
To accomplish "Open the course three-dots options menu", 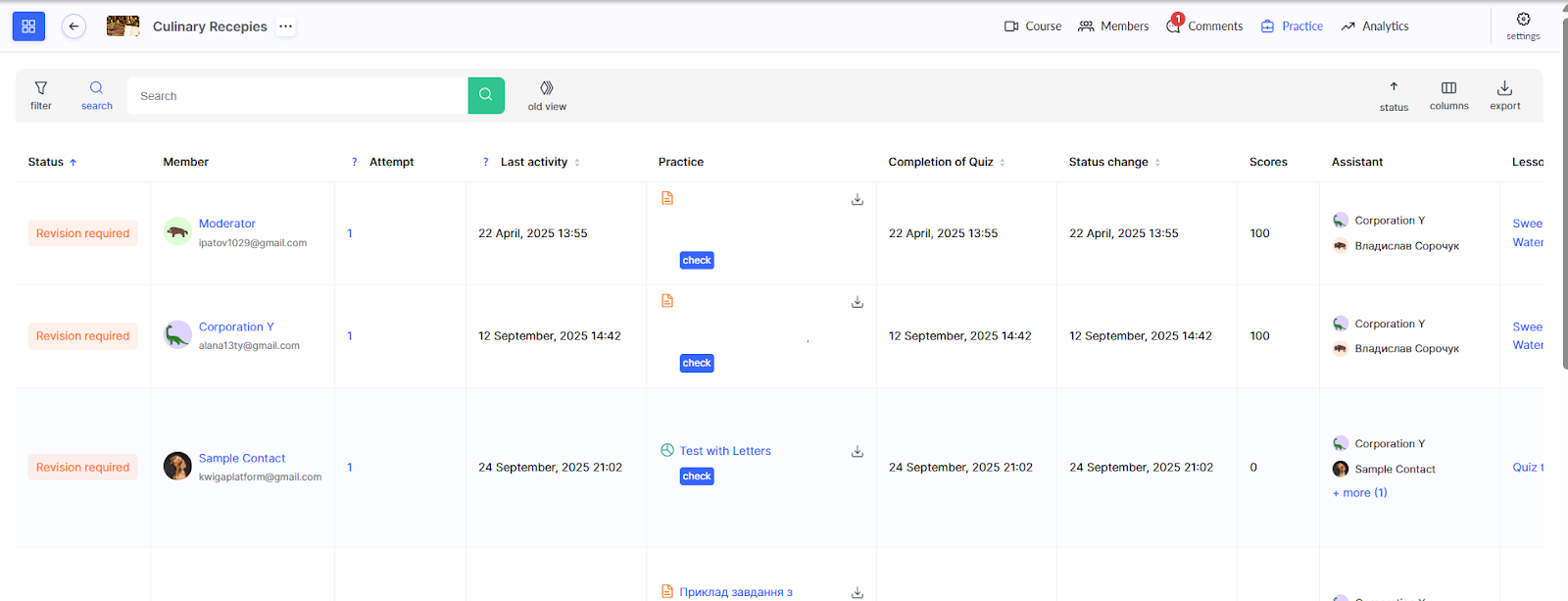I will click(285, 26).
